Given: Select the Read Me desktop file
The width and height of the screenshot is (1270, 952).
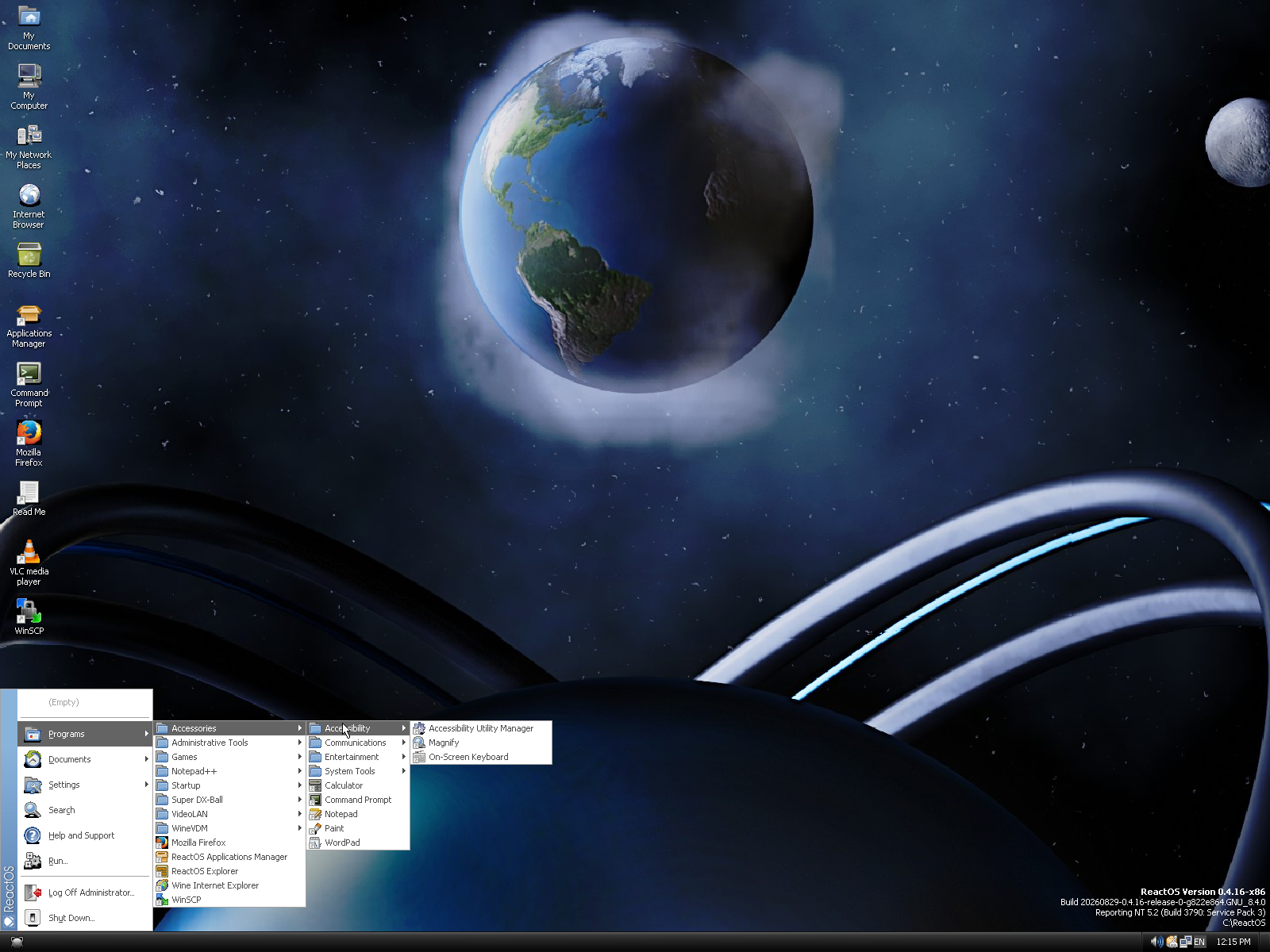Looking at the screenshot, I should [29, 500].
